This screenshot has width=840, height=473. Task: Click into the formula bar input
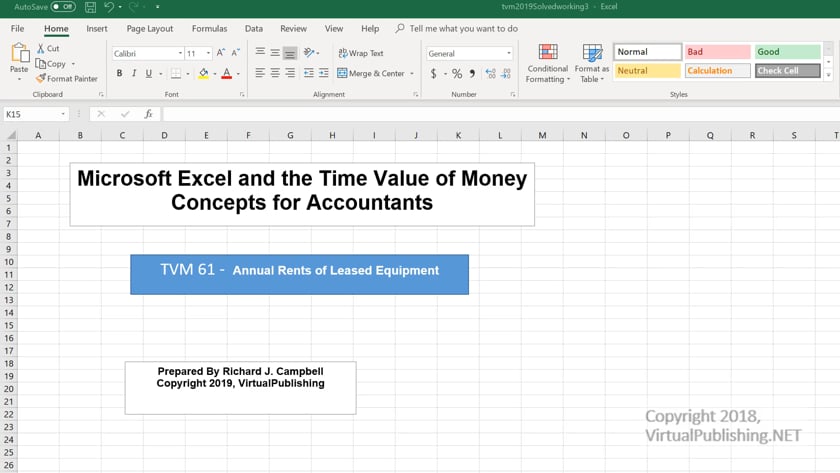(501, 114)
